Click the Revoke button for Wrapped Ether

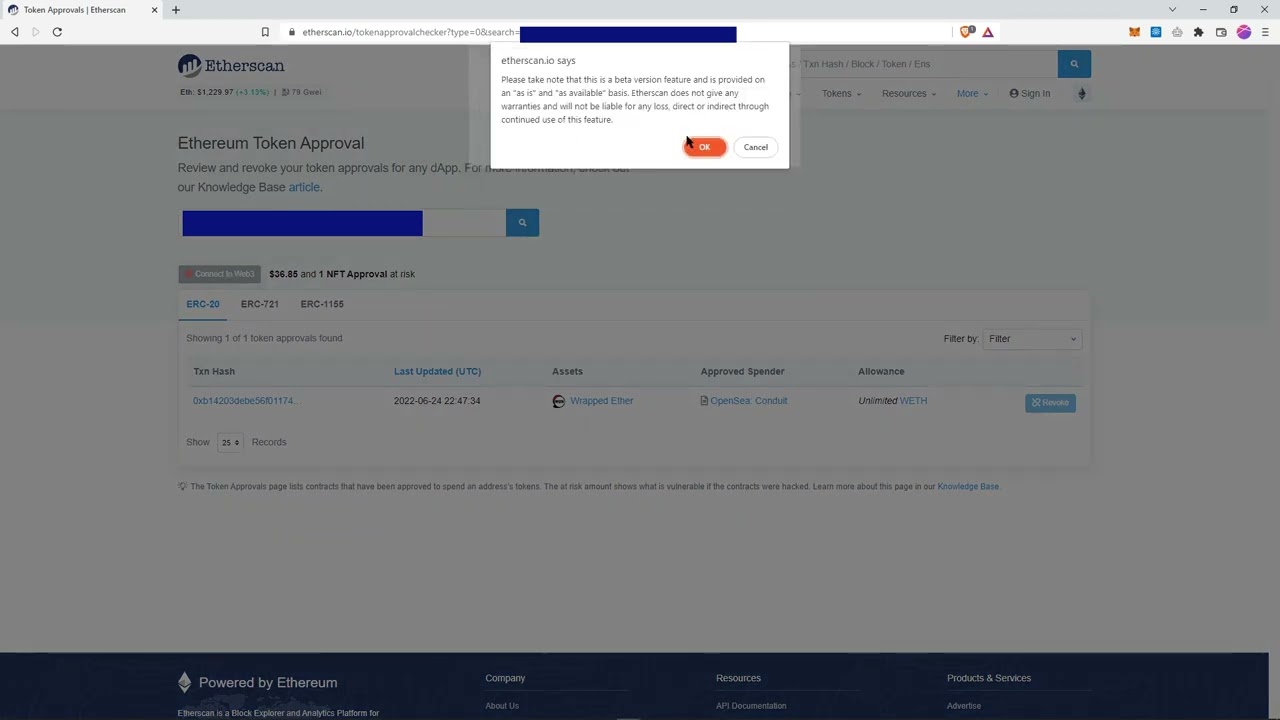click(1050, 402)
